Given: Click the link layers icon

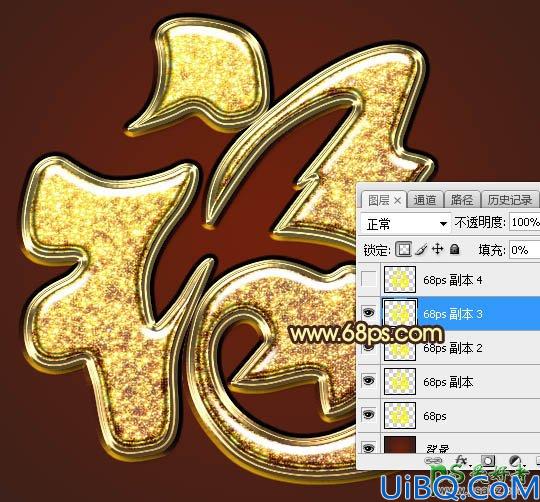Looking at the screenshot, I should click(434, 461).
